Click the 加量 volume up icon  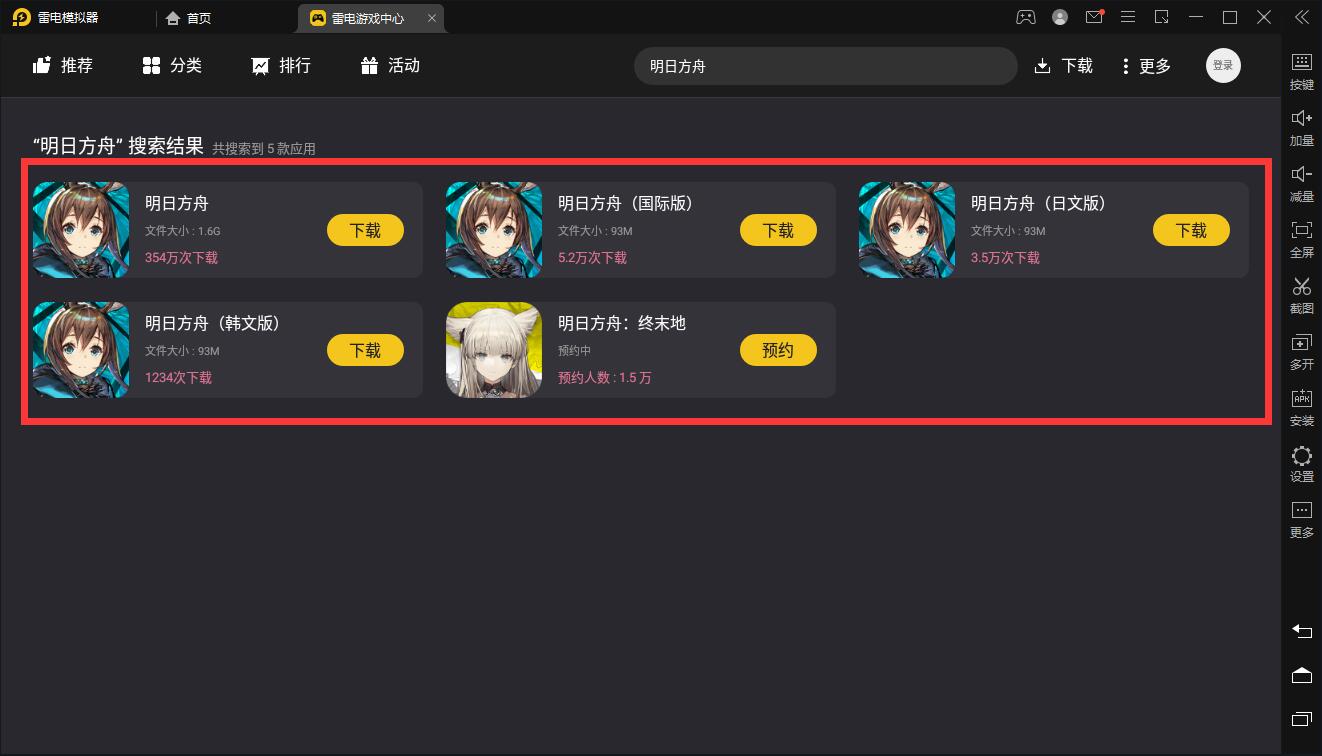pyautogui.click(x=1301, y=128)
